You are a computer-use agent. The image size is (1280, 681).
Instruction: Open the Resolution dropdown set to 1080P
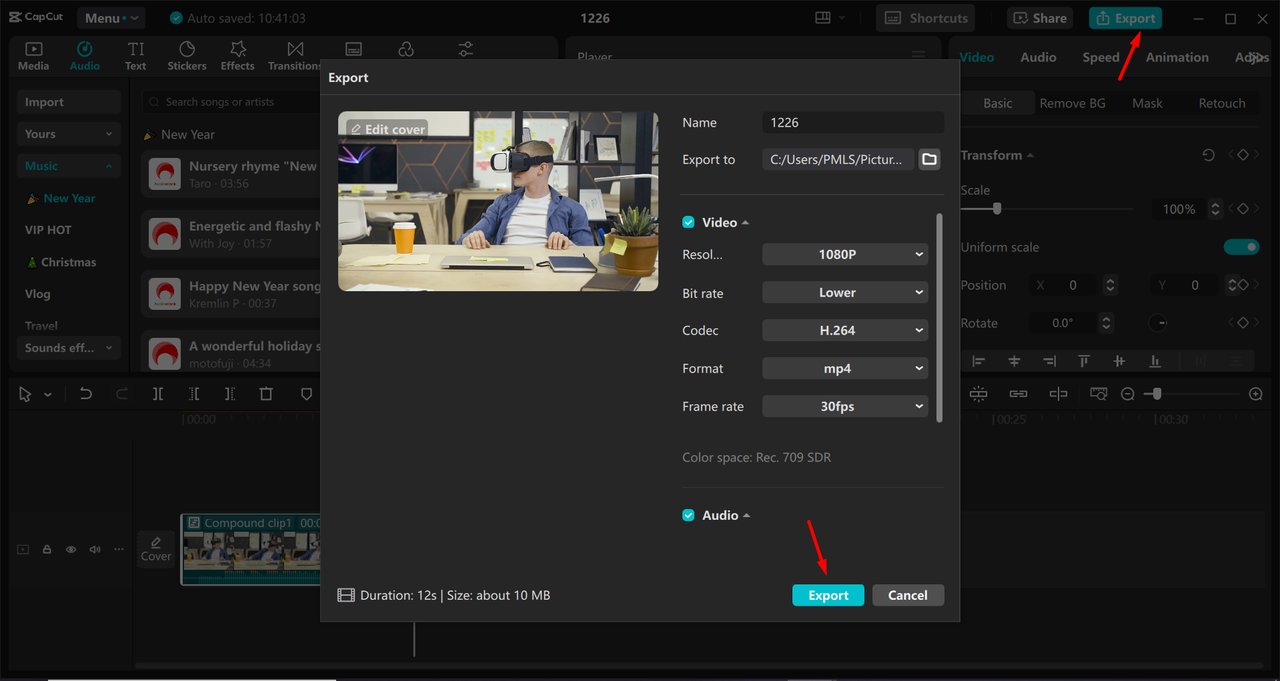click(845, 254)
